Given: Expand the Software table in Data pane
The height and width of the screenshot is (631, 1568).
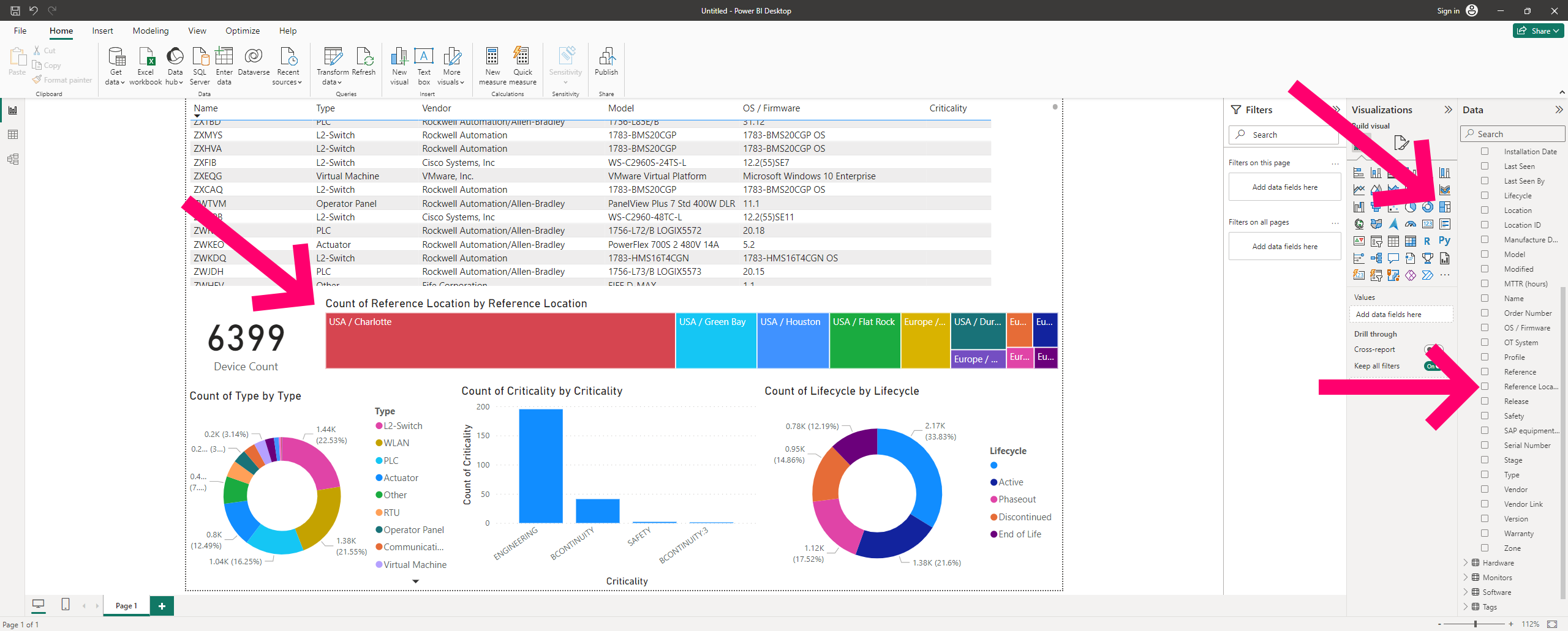Looking at the screenshot, I should point(1465,592).
